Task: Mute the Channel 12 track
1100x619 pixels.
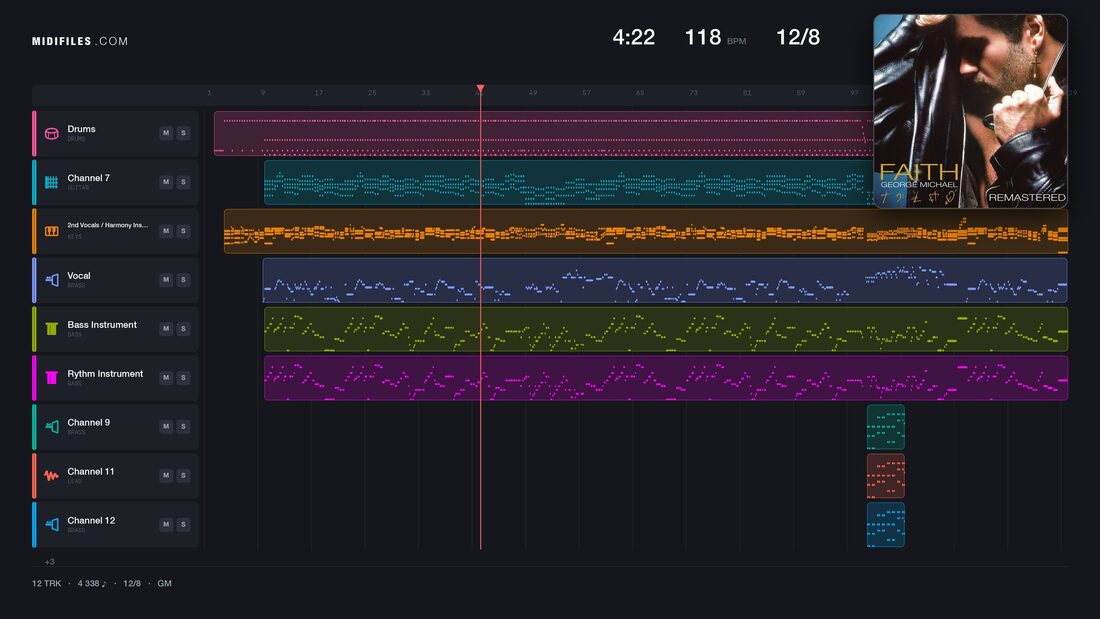Action: point(166,524)
